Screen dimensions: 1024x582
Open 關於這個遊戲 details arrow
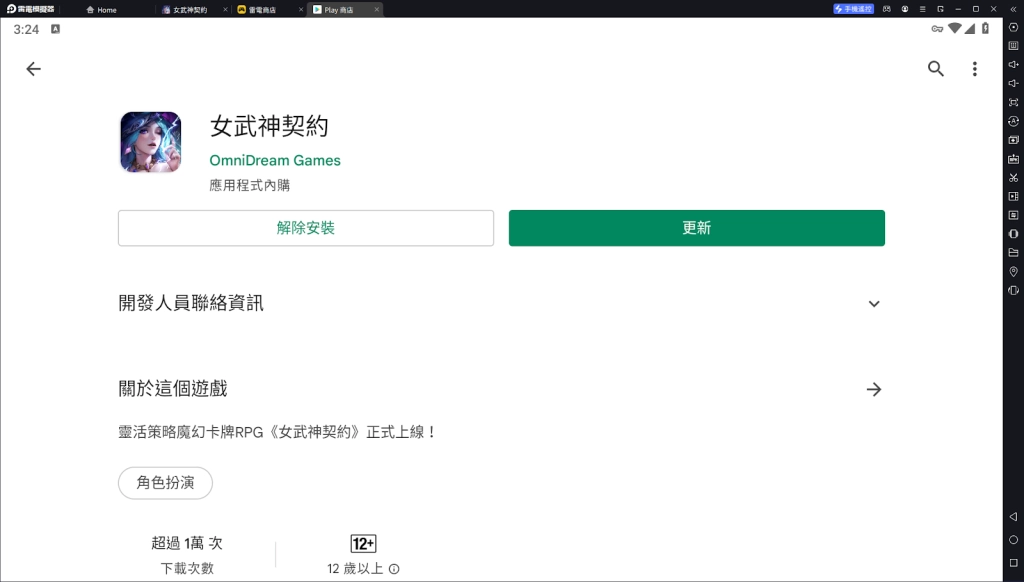[874, 389]
